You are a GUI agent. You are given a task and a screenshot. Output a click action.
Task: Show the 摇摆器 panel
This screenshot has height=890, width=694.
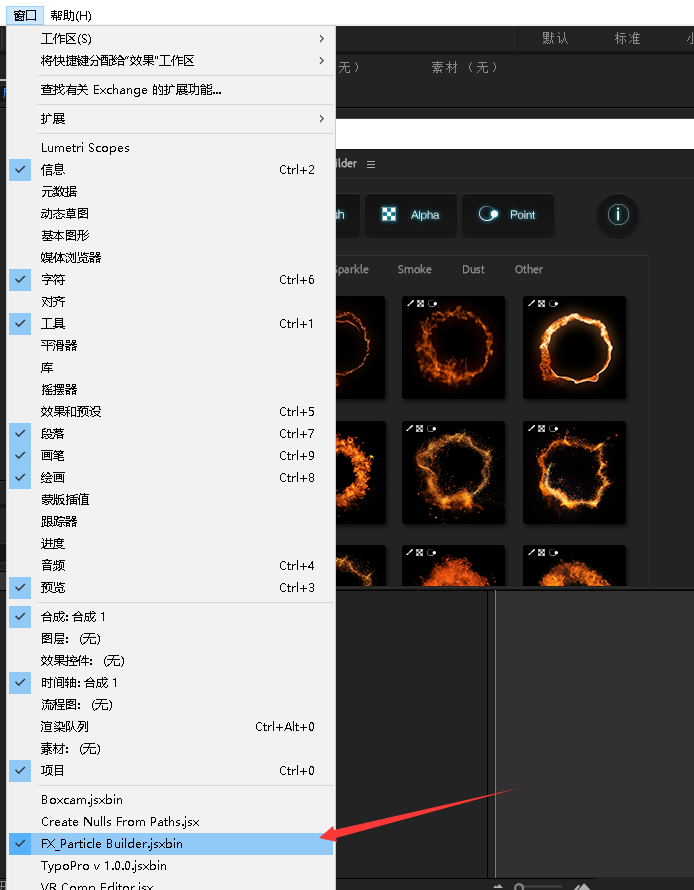click(x=171, y=389)
